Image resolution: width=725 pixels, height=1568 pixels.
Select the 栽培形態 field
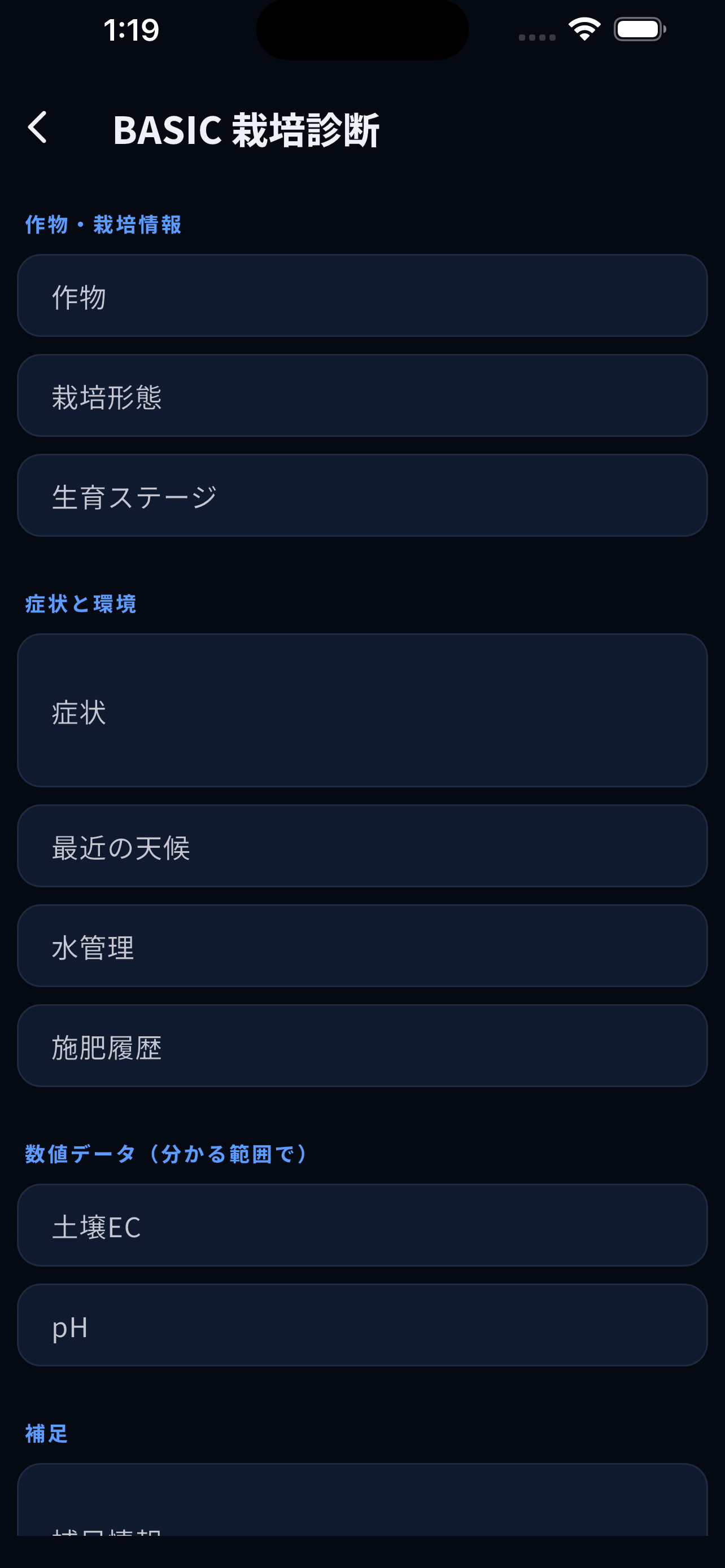[362, 396]
